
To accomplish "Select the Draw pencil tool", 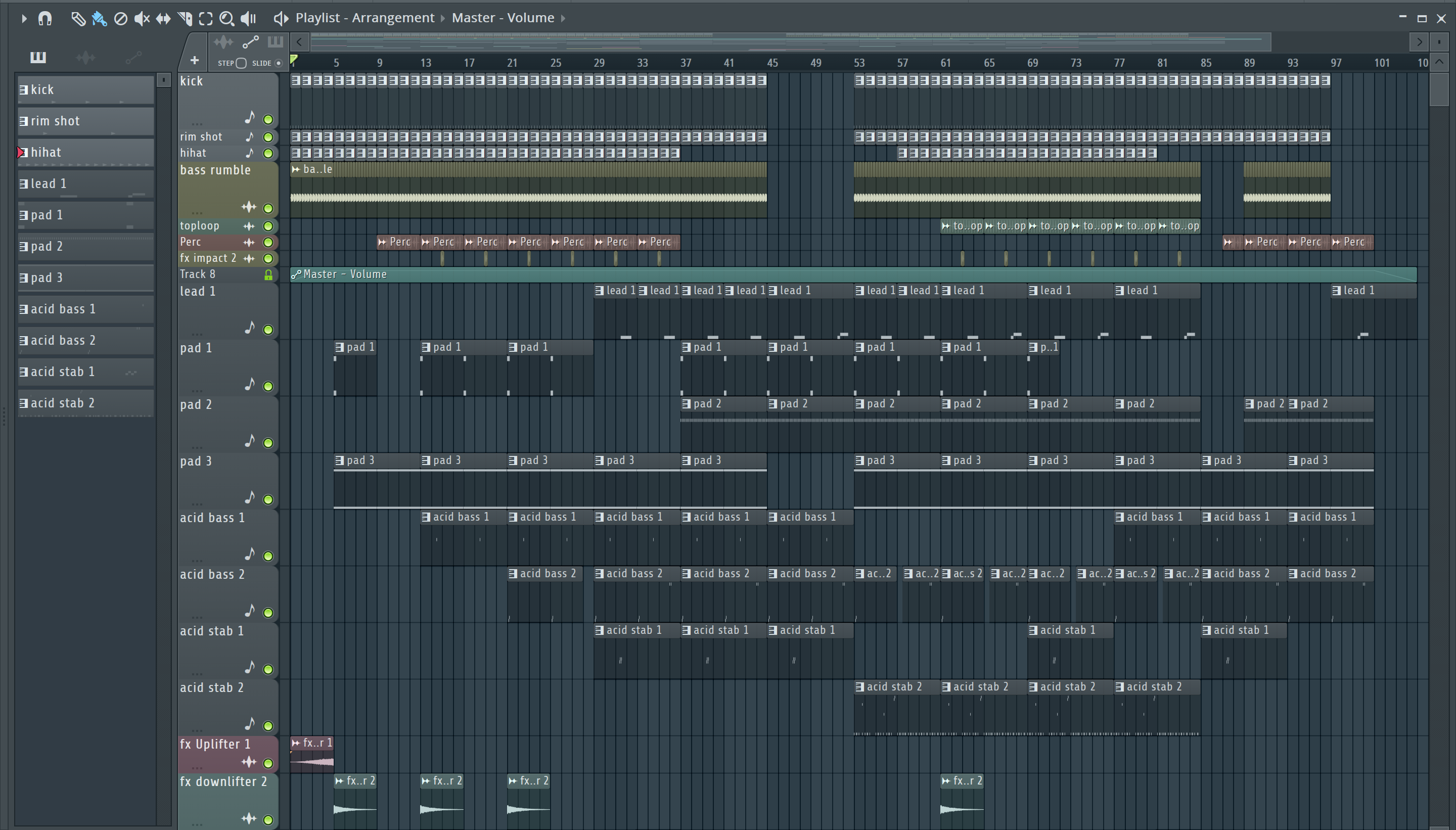I will pos(78,19).
